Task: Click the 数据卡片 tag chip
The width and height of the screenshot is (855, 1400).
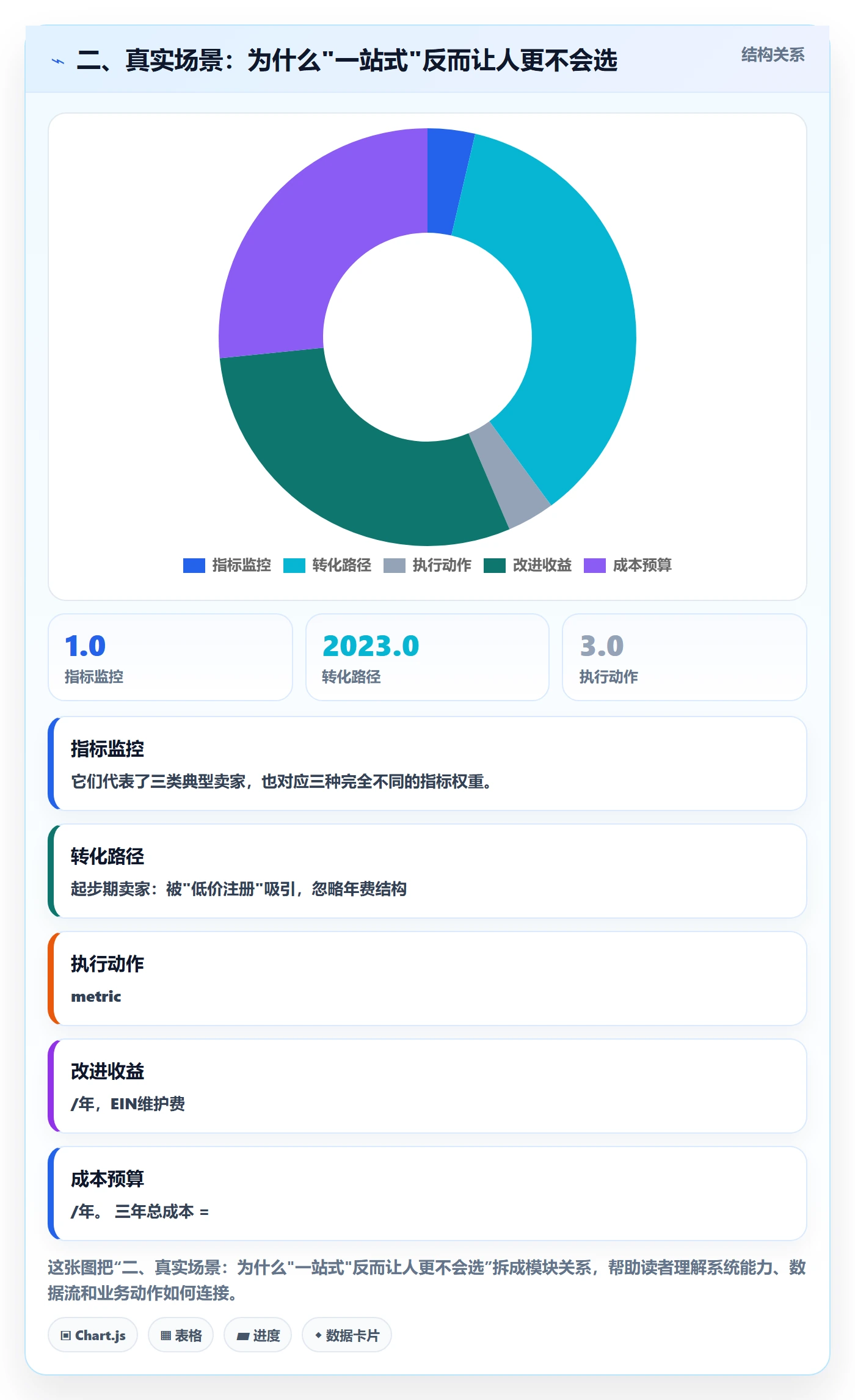Action: click(x=347, y=1335)
